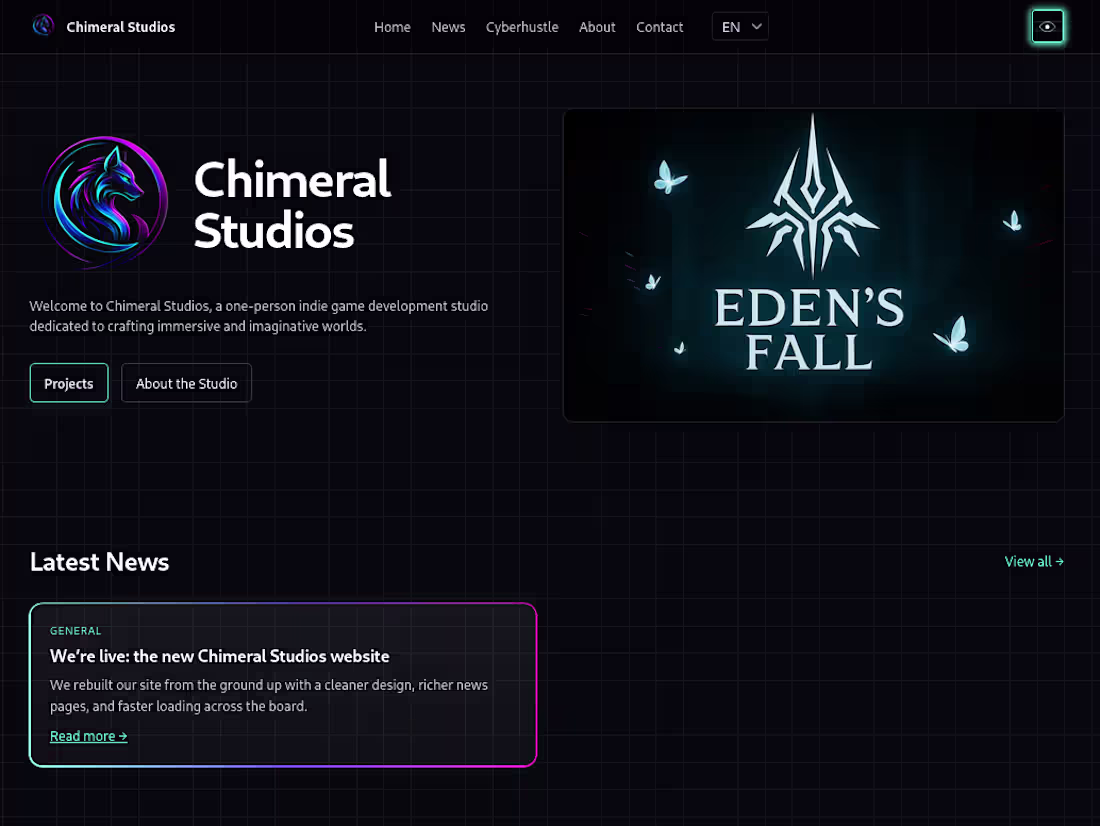Open the Cyberhustle nav item
1100x826 pixels.
tap(522, 27)
